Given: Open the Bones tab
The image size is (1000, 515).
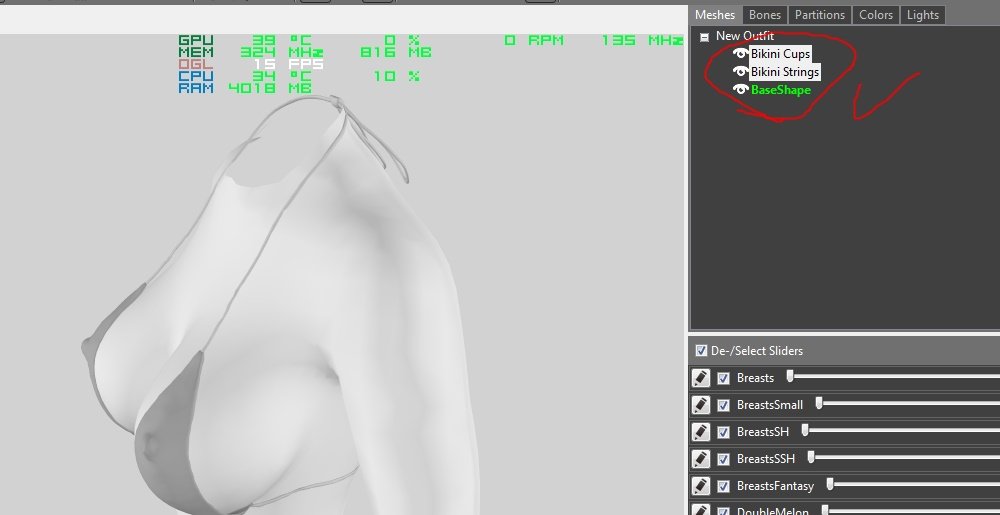Looking at the screenshot, I should (x=765, y=15).
